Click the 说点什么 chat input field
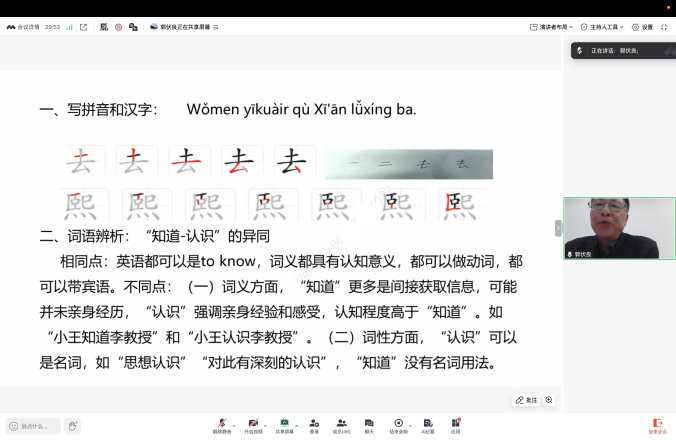The height and width of the screenshot is (440, 676). click(32, 426)
